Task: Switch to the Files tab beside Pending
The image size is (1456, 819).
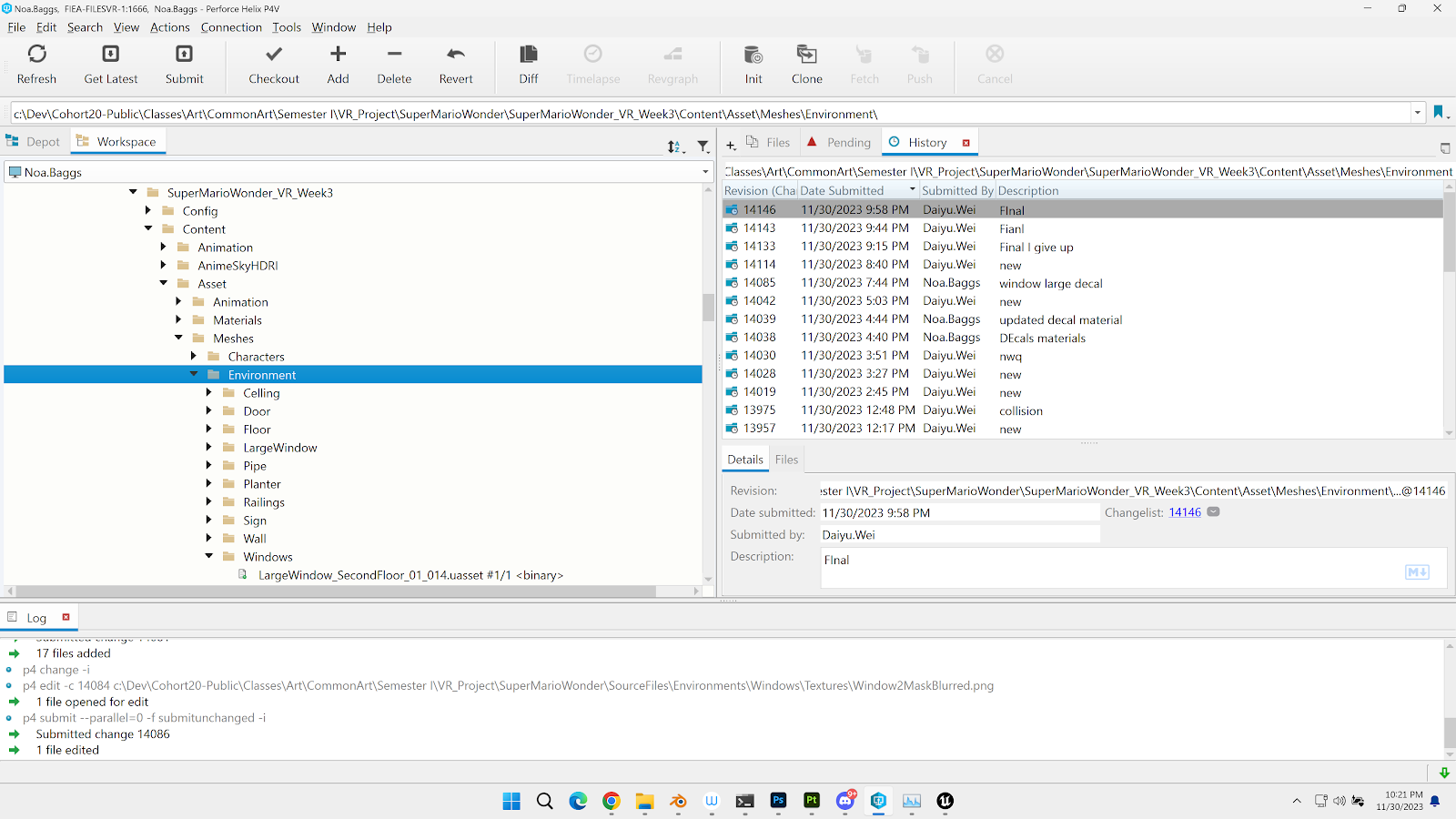Action: click(x=769, y=142)
